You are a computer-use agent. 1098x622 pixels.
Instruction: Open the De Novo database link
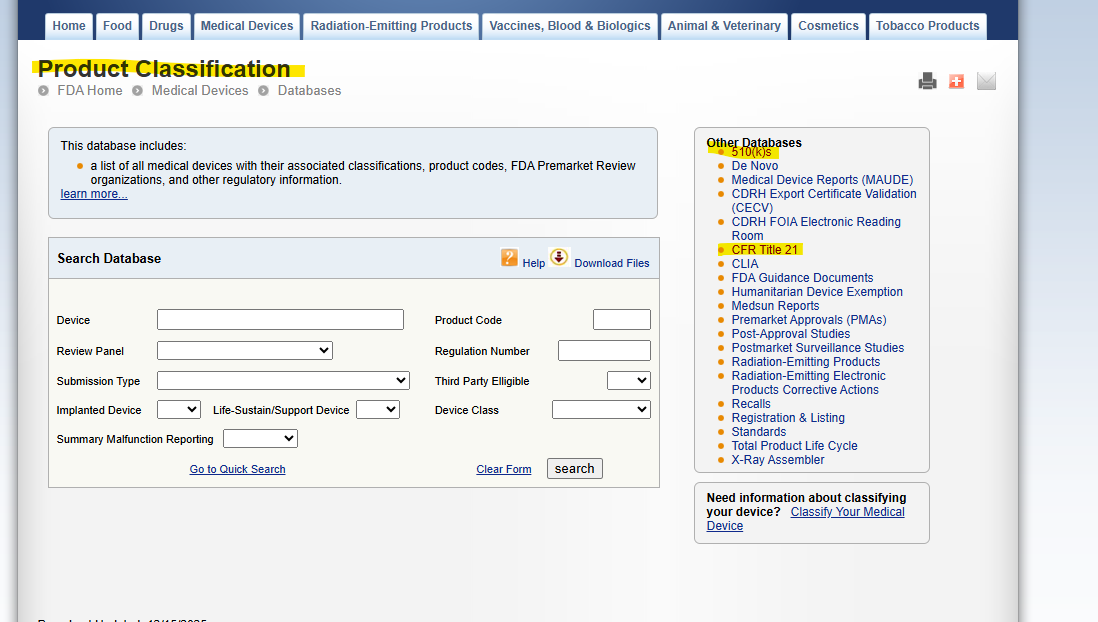755,166
